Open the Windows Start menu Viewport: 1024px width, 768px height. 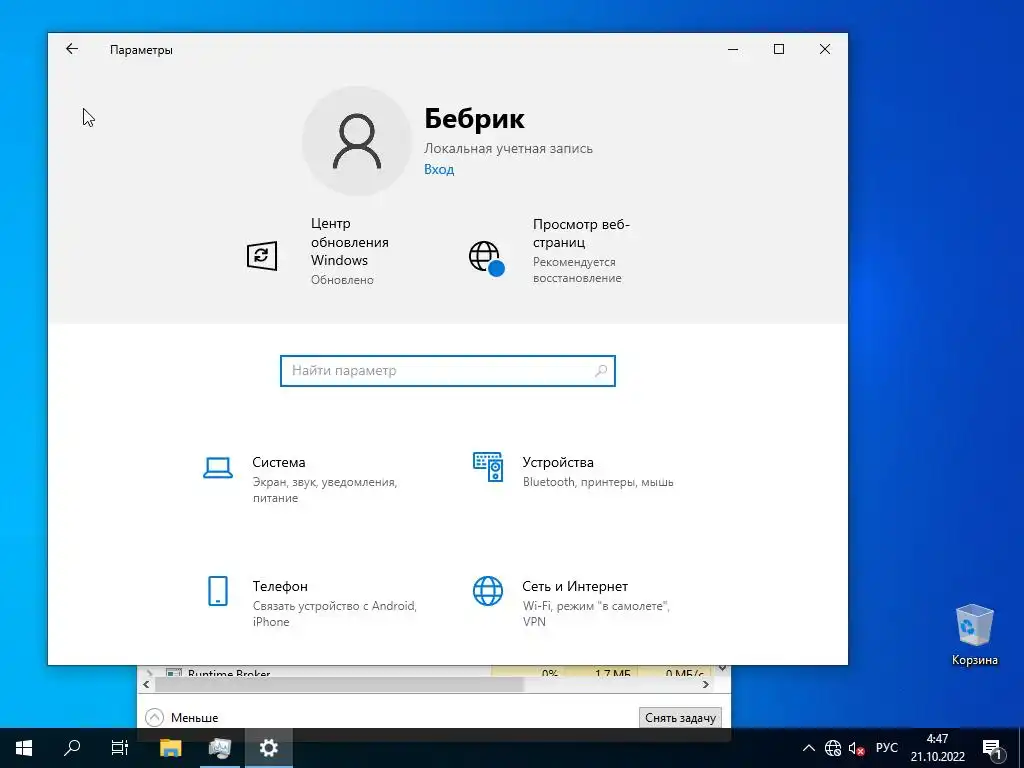[24, 748]
